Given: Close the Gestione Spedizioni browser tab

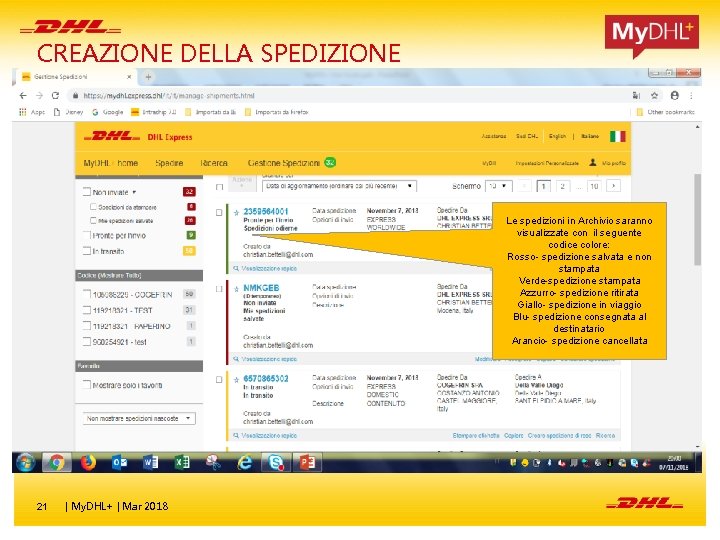Looking at the screenshot, I should coord(129,77).
